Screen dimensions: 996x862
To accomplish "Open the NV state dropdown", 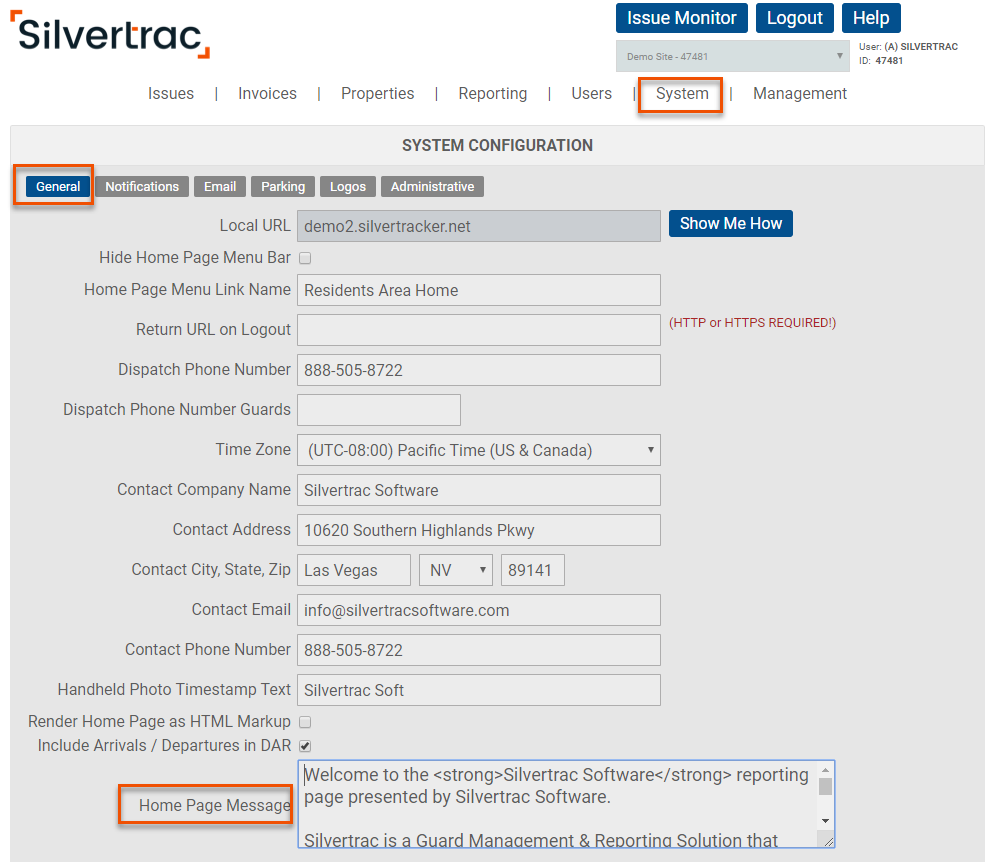I will [x=456, y=570].
